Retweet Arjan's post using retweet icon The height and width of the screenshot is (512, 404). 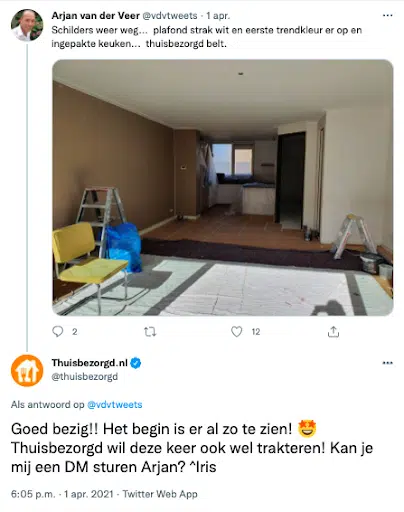[150, 332]
